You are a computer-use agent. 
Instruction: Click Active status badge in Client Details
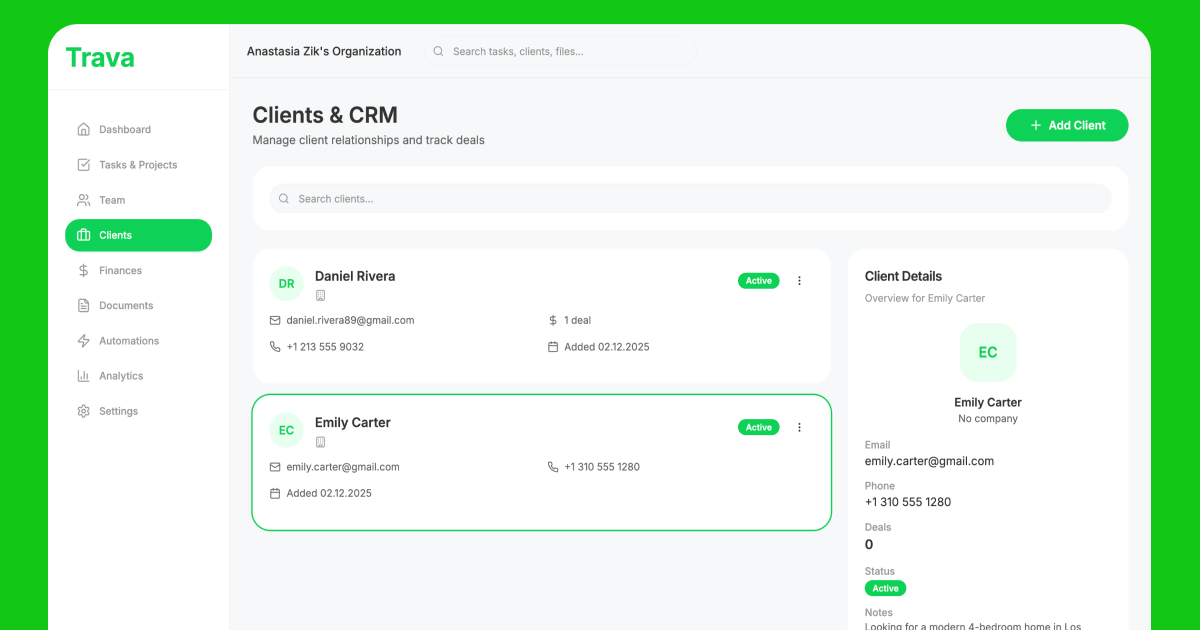(885, 588)
